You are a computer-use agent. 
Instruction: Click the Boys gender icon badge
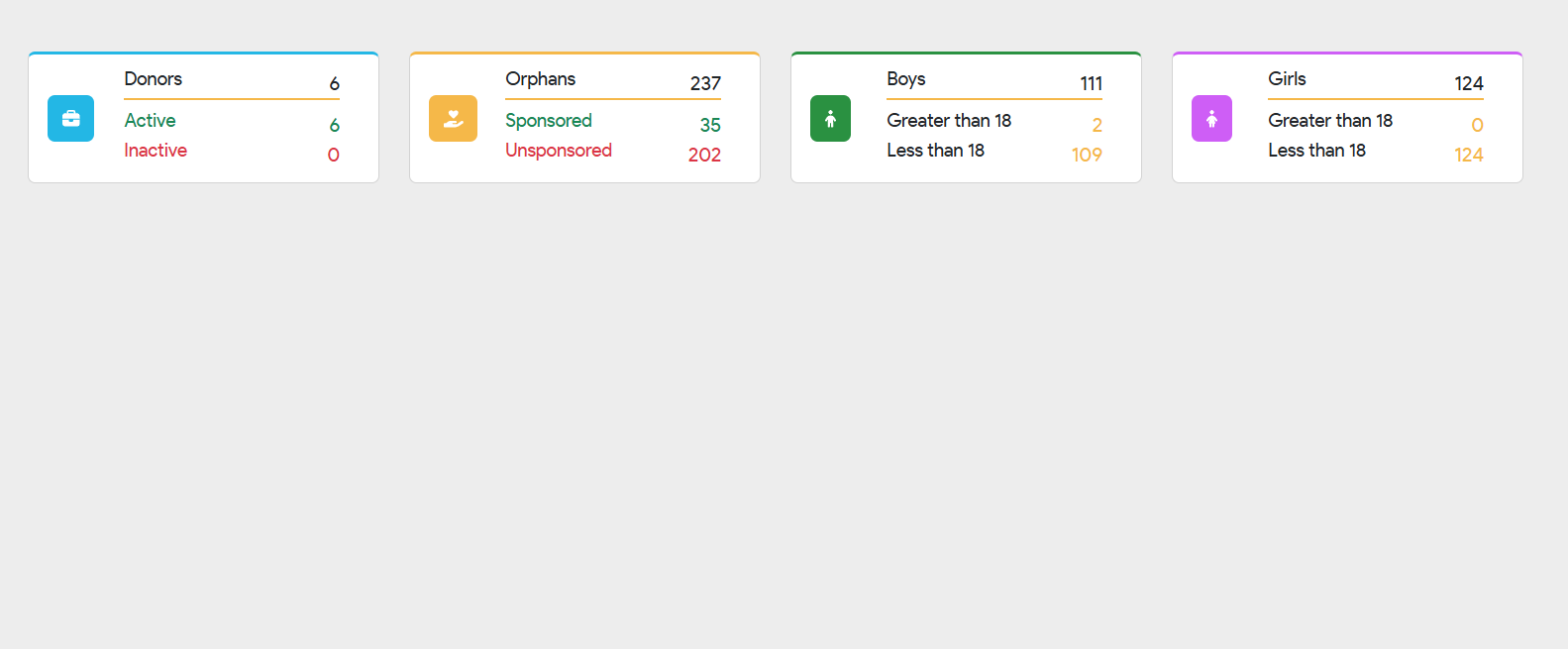(x=830, y=118)
